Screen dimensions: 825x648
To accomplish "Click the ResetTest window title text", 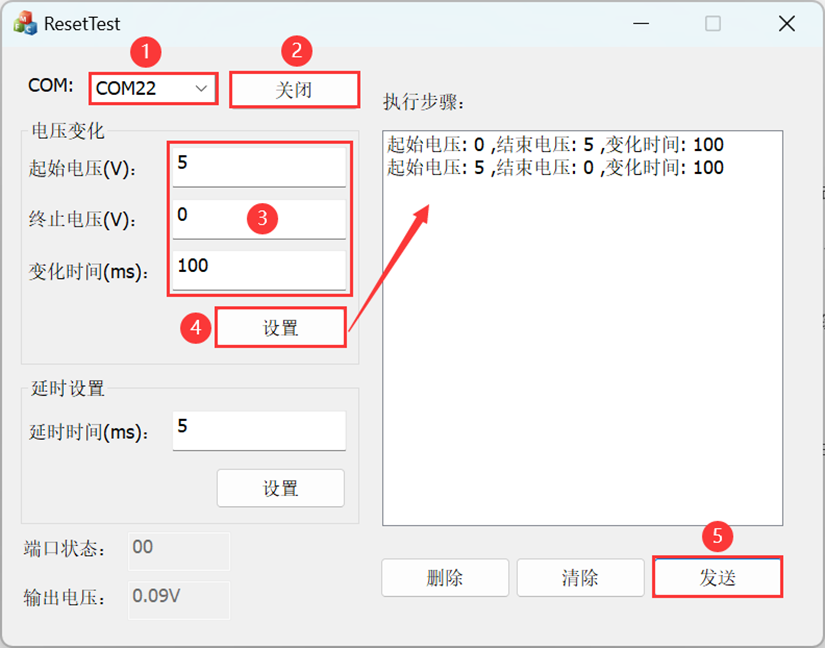I will 82,24.
